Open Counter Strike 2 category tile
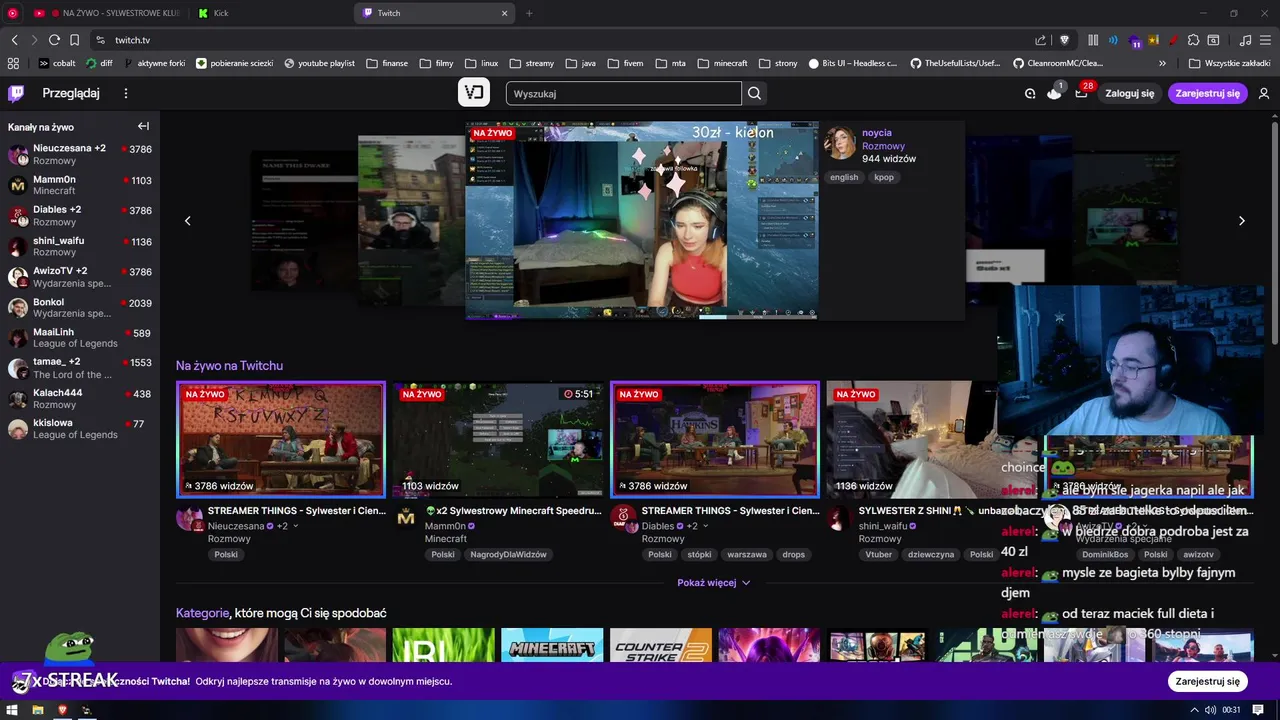Image resolution: width=1280 pixels, height=720 pixels. tap(661, 645)
